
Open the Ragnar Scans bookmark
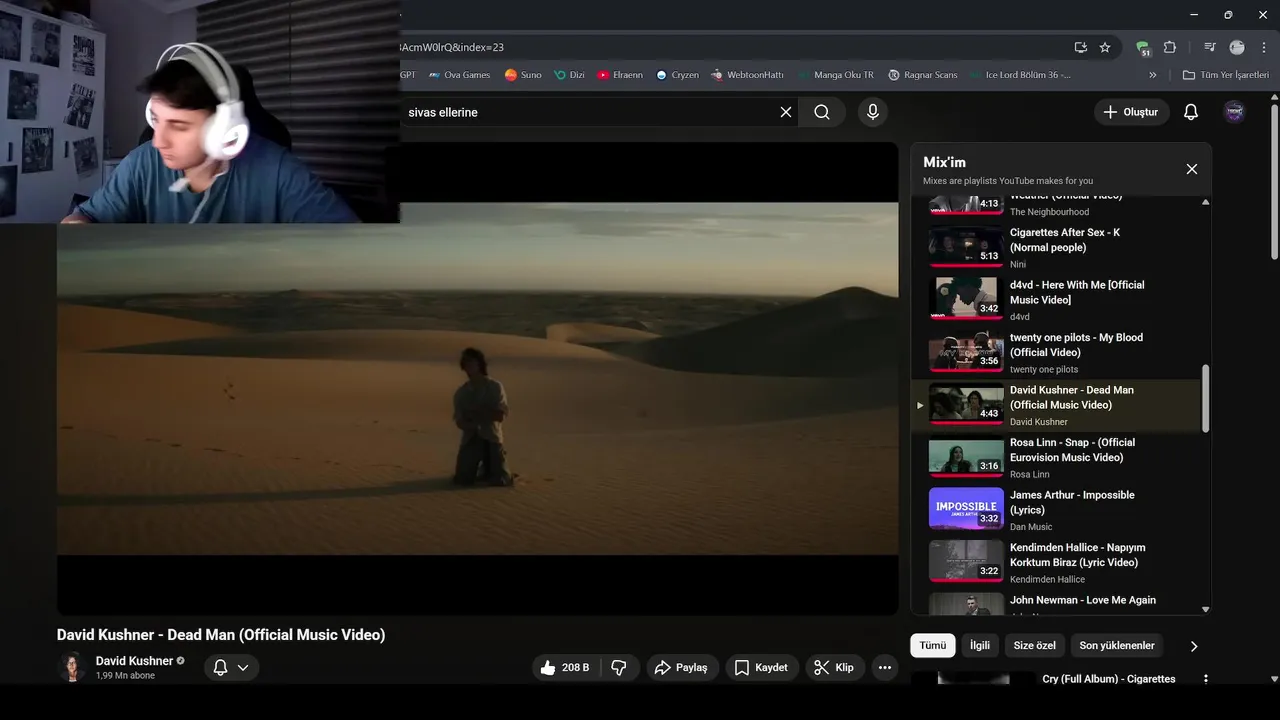point(923,75)
